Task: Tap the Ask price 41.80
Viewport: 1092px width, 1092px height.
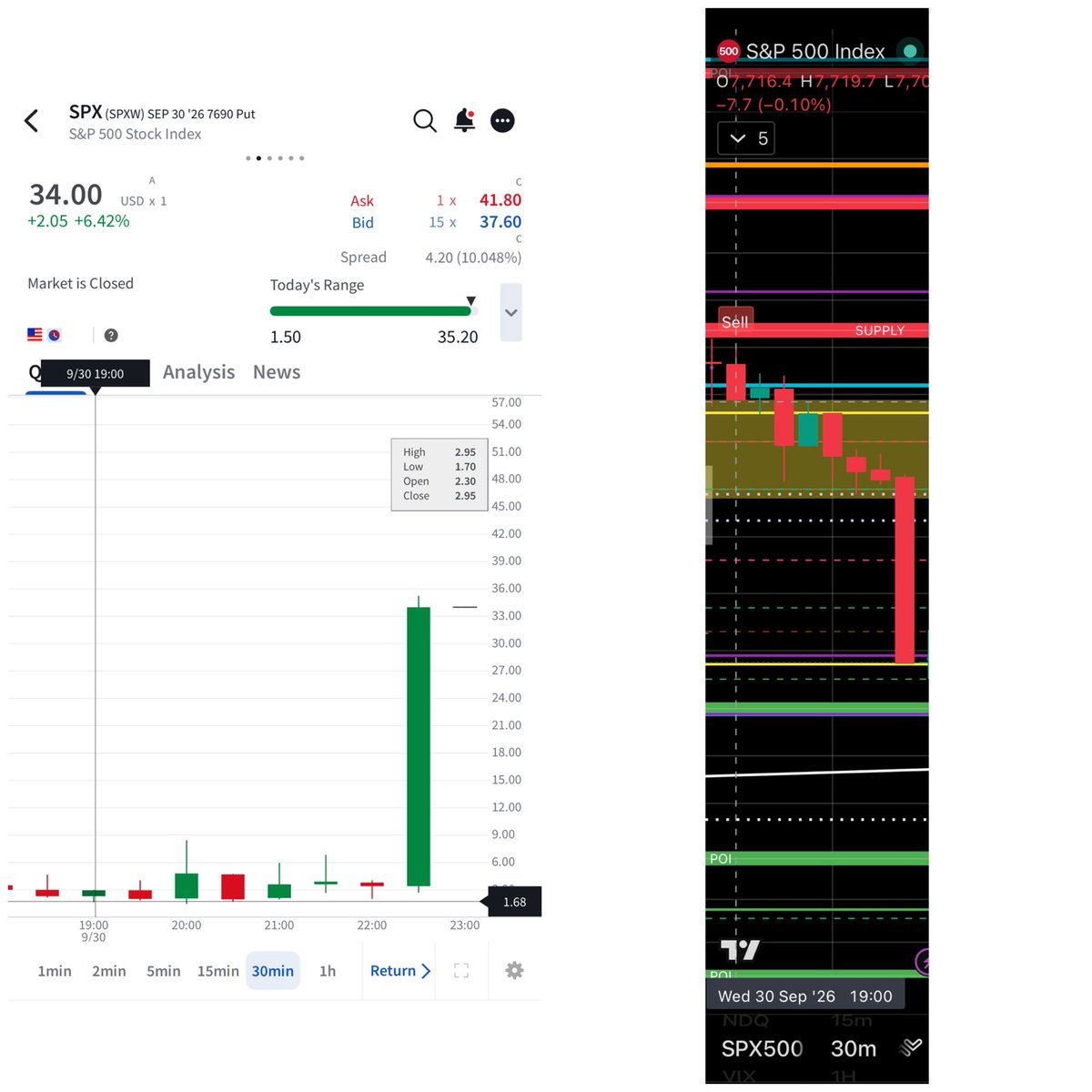Action: point(500,200)
